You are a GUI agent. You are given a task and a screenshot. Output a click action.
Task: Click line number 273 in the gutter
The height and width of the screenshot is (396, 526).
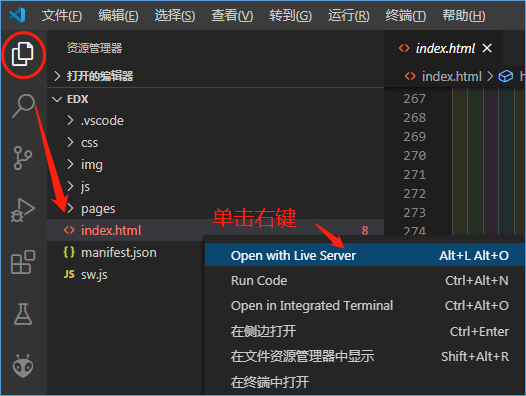coord(415,213)
